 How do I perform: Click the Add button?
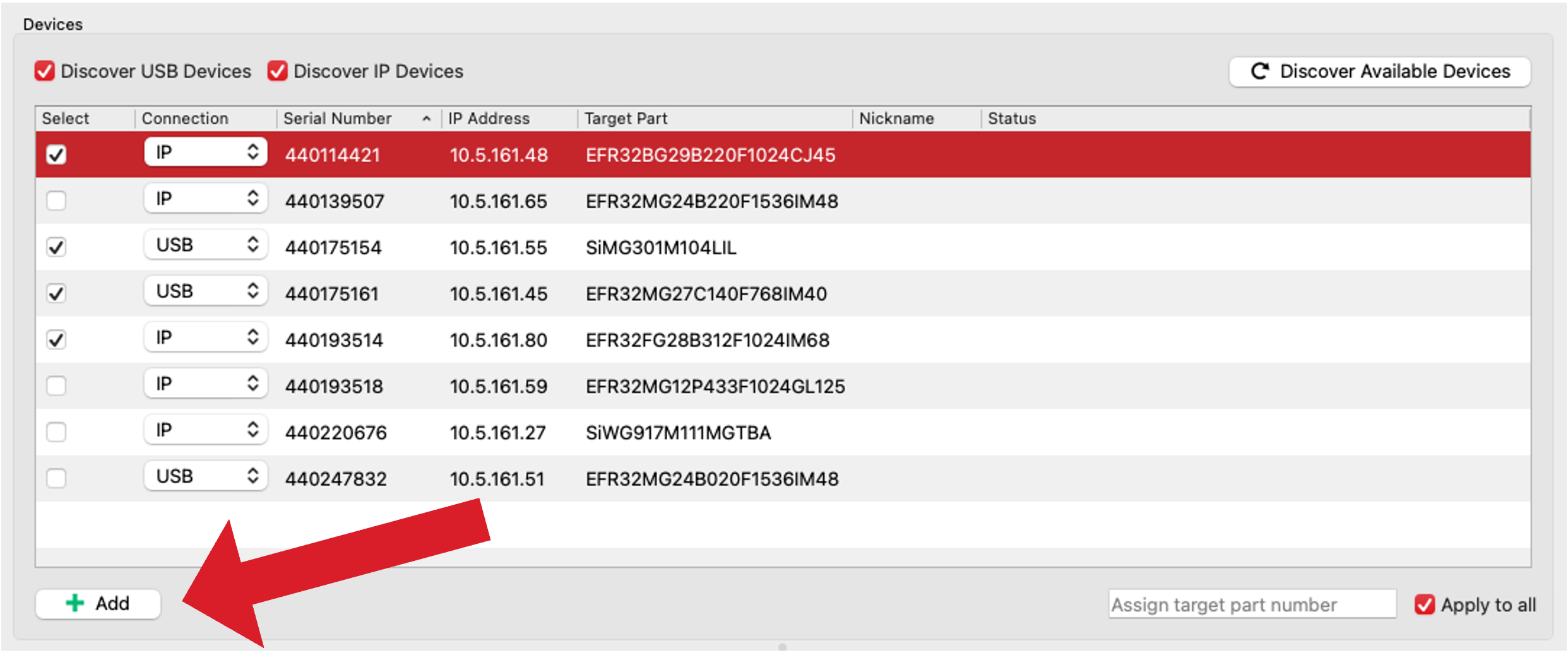pos(98,604)
